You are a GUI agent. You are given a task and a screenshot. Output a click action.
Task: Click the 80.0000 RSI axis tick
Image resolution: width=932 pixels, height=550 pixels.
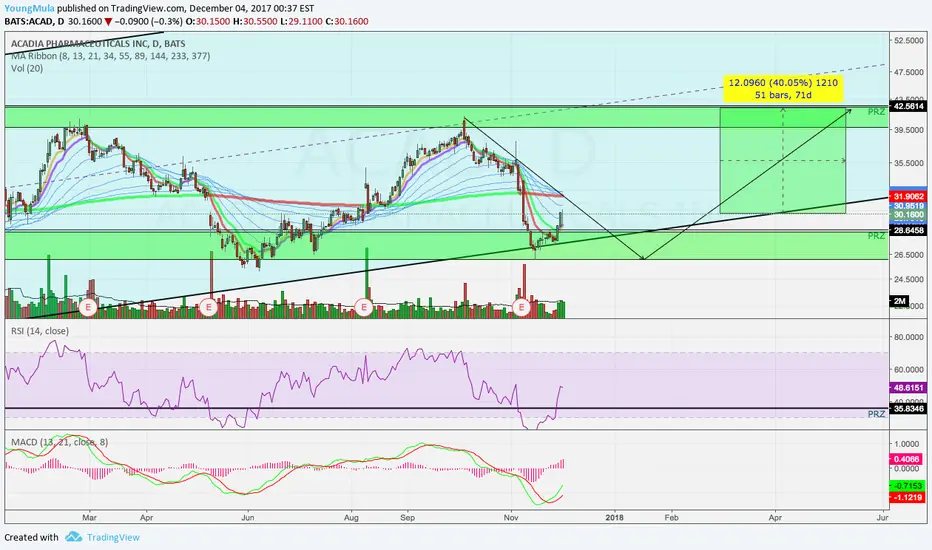click(908, 337)
